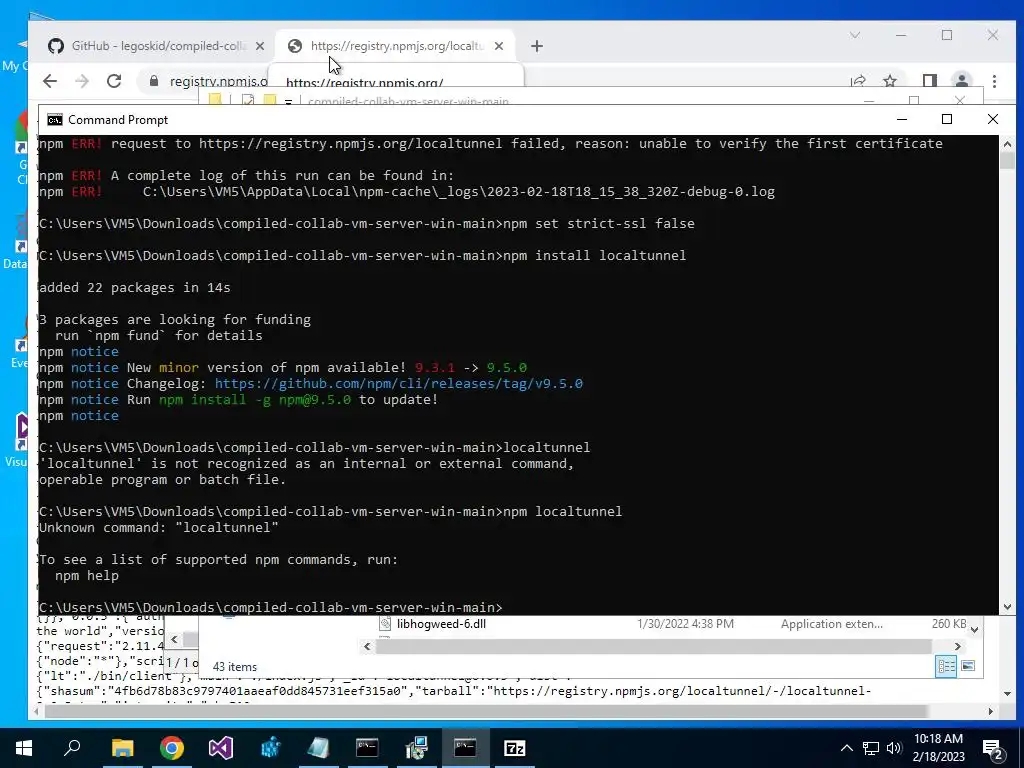
Task: Switch to active Command Prompt taskbar icon
Action: pyautogui.click(x=465, y=748)
